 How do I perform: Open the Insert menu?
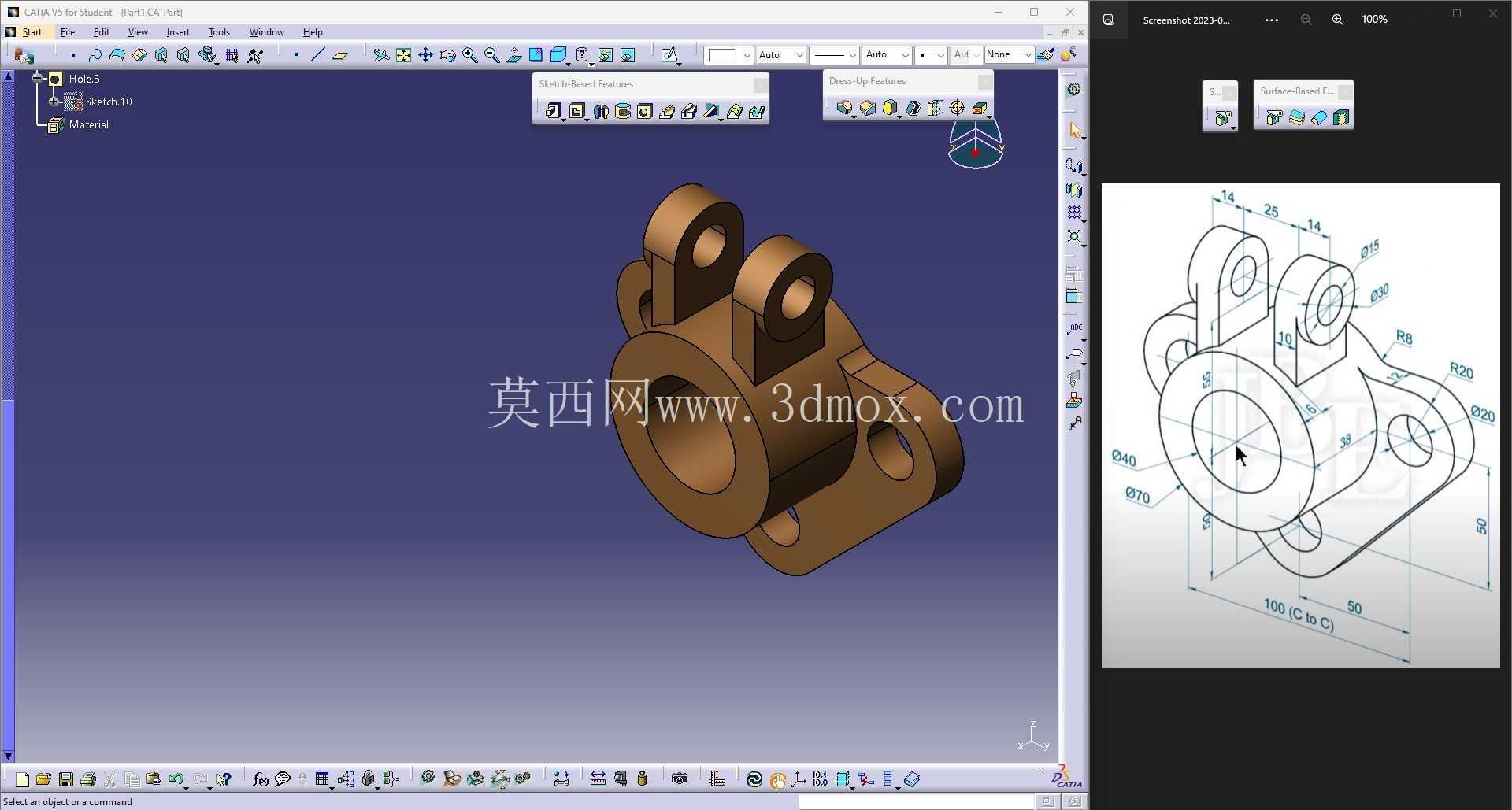178,32
